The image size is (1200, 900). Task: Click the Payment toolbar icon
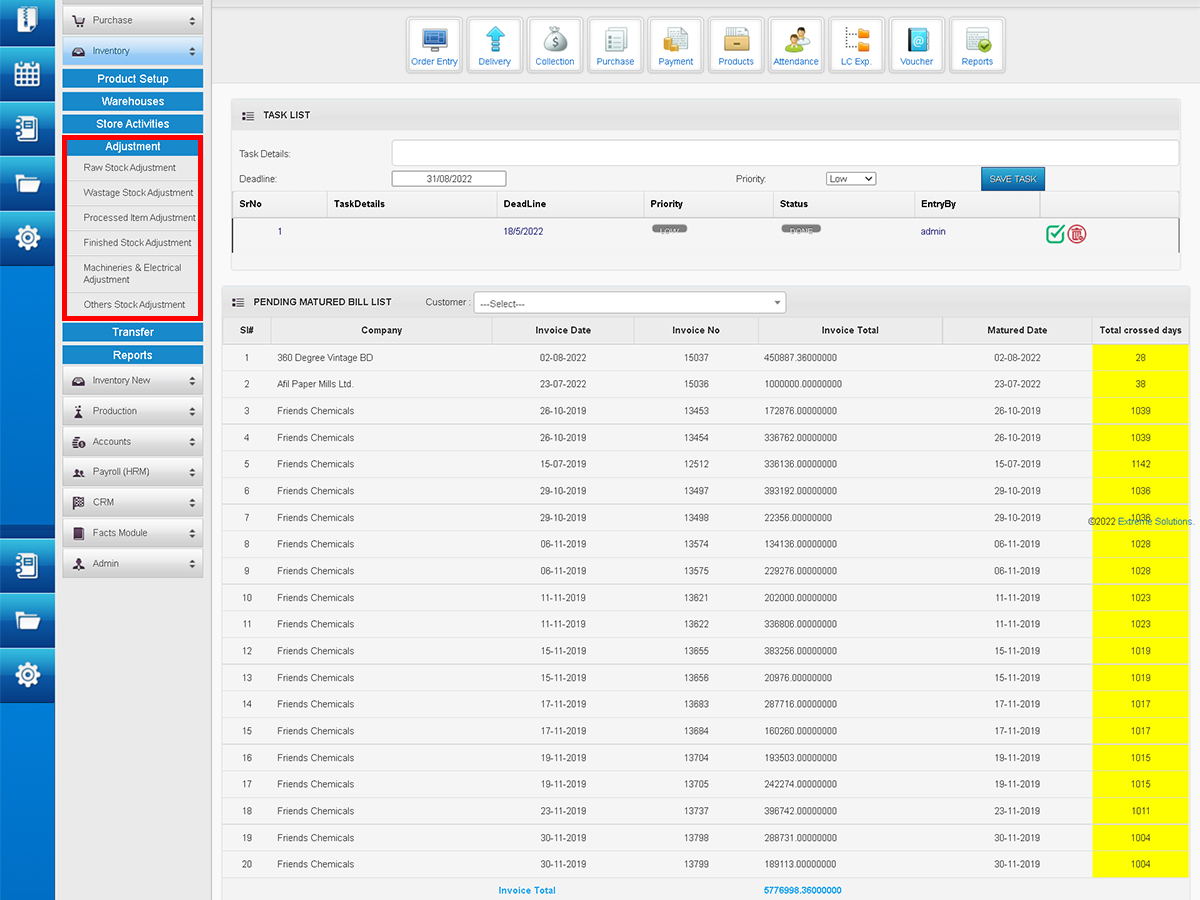676,46
